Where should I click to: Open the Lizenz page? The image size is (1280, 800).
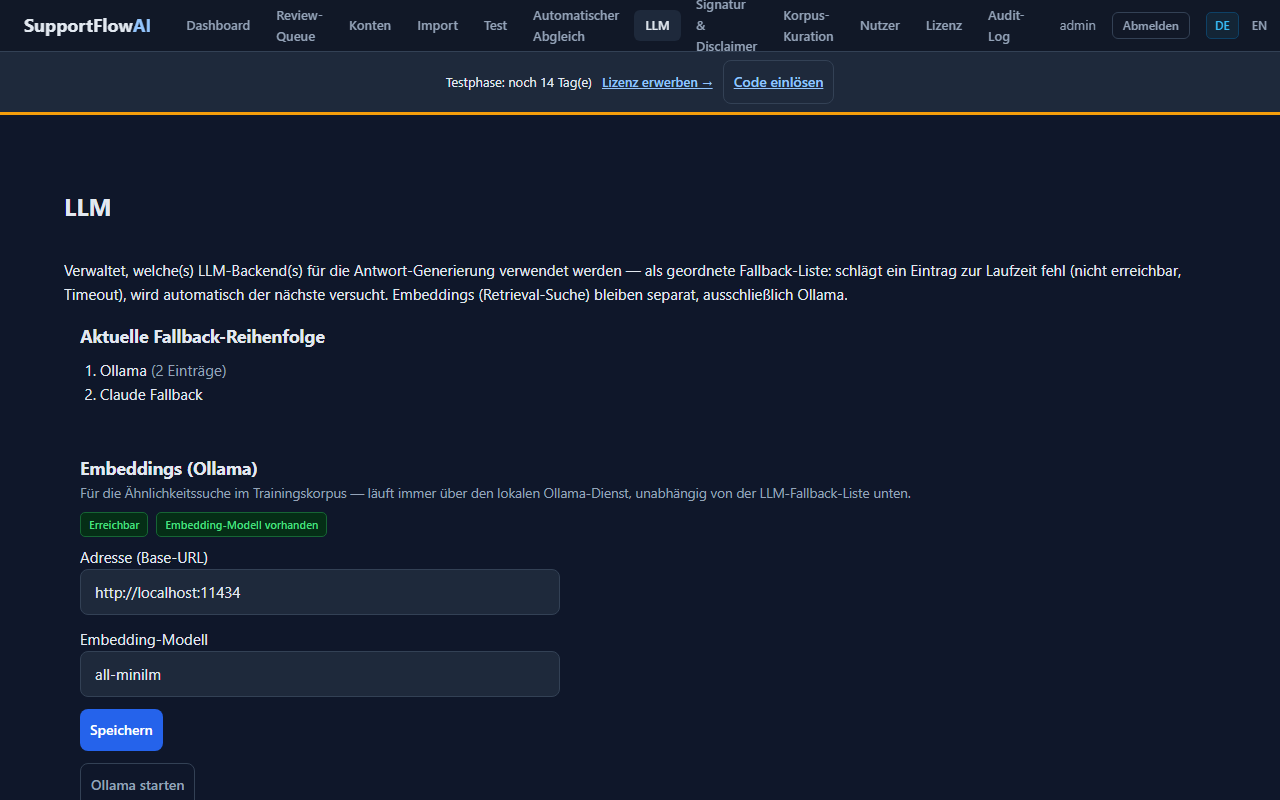pyautogui.click(x=944, y=26)
